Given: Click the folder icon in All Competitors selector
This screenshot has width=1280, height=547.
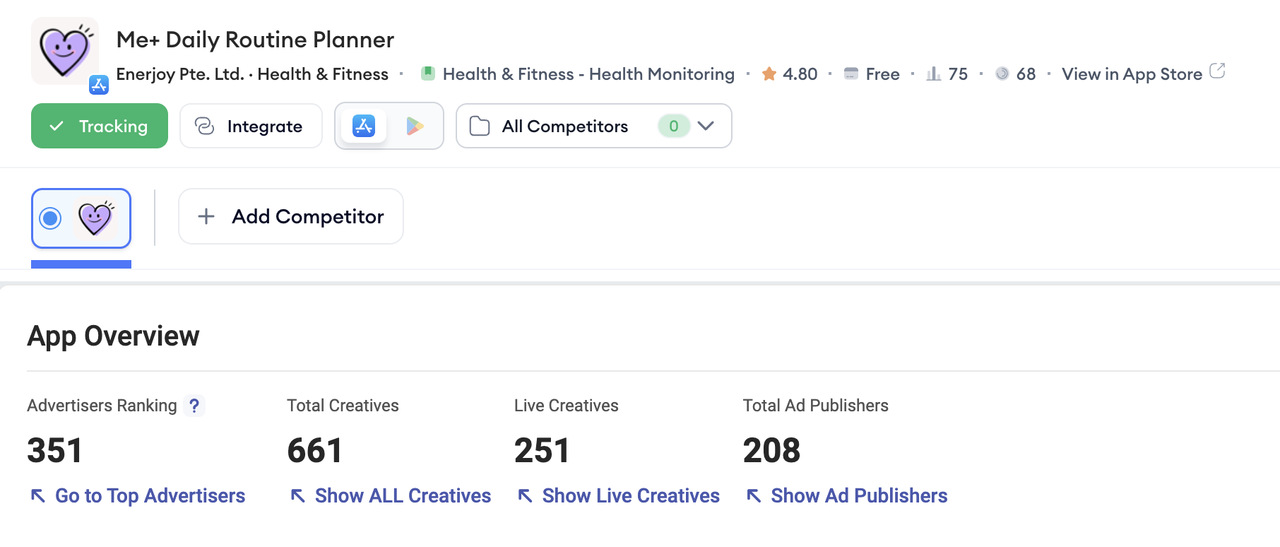Looking at the screenshot, I should tap(480, 126).
